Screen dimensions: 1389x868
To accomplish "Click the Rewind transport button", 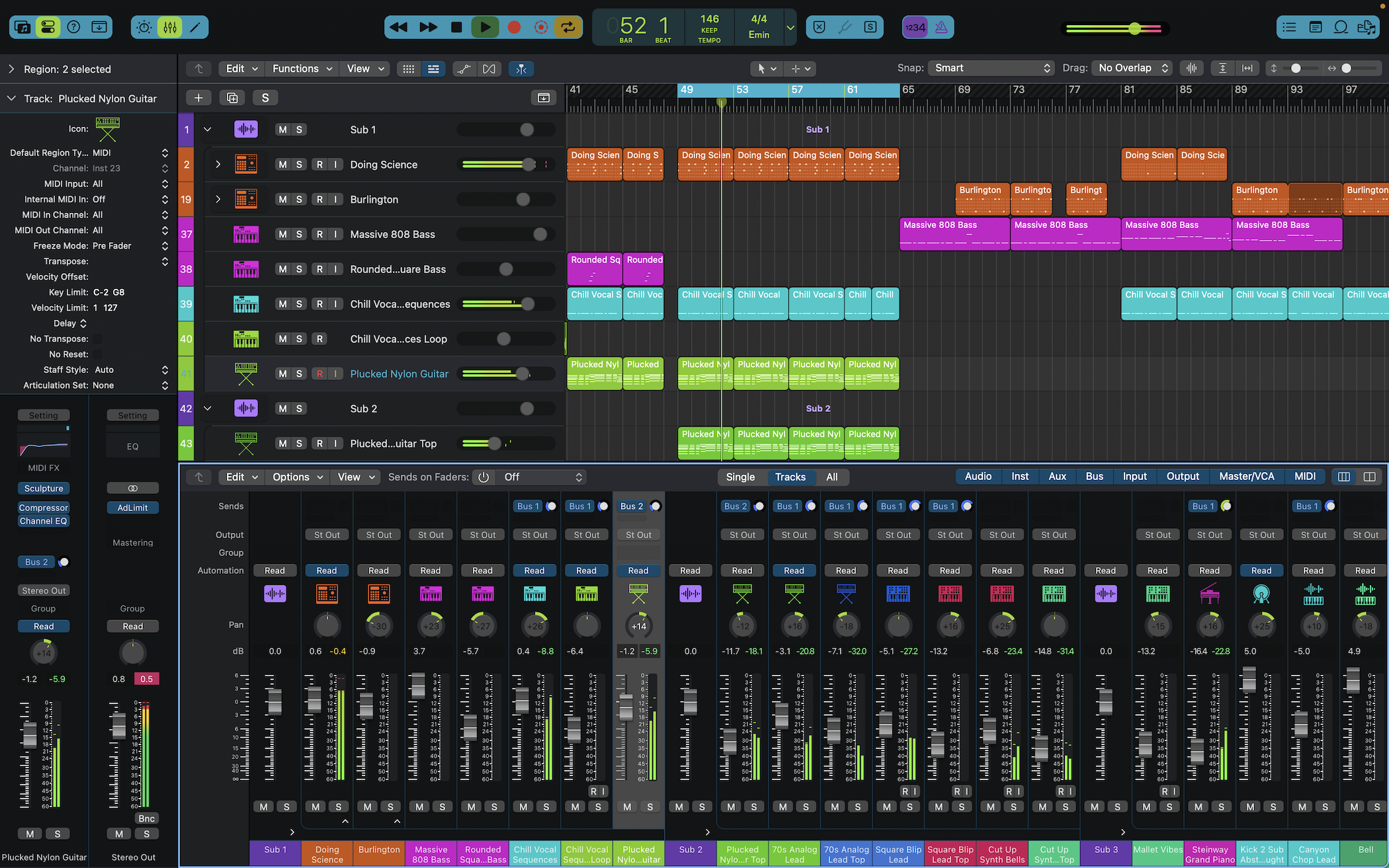I will tap(398, 27).
